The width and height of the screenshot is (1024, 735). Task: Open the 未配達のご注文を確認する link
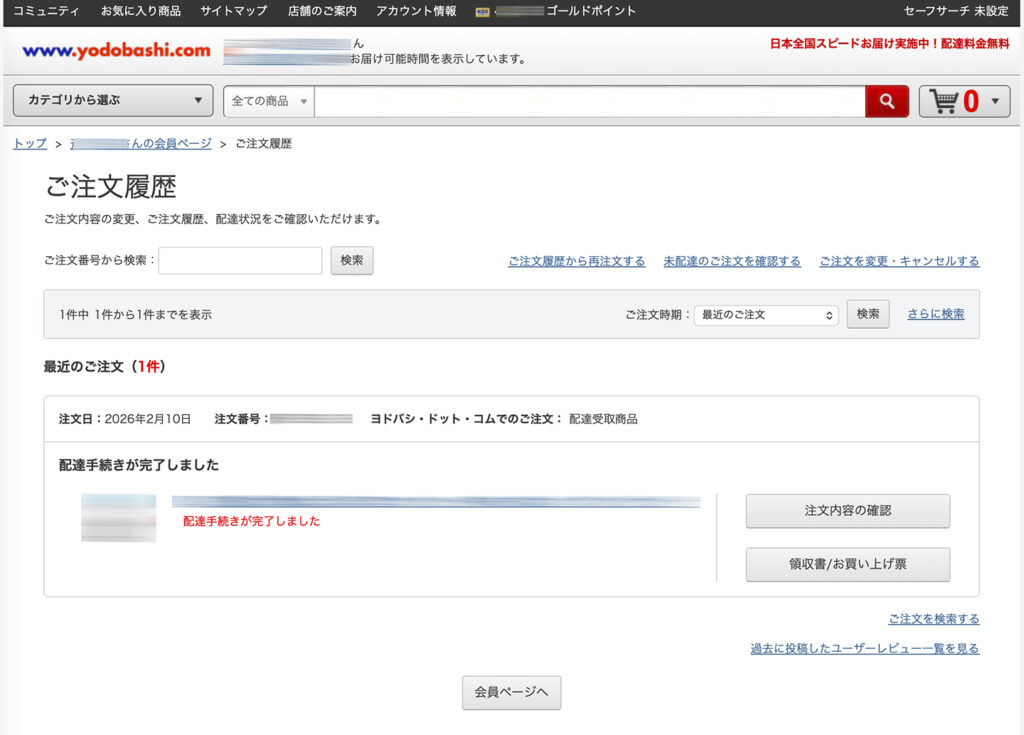[732, 261]
